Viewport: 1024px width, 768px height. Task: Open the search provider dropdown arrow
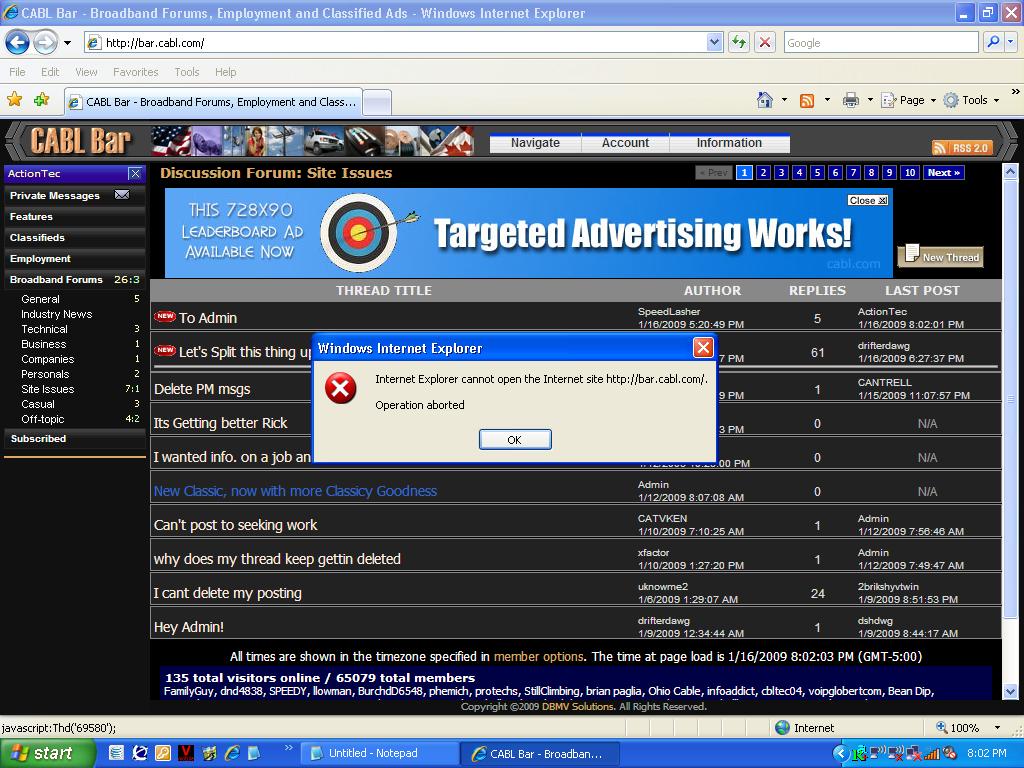pyautogui.click(x=1011, y=42)
